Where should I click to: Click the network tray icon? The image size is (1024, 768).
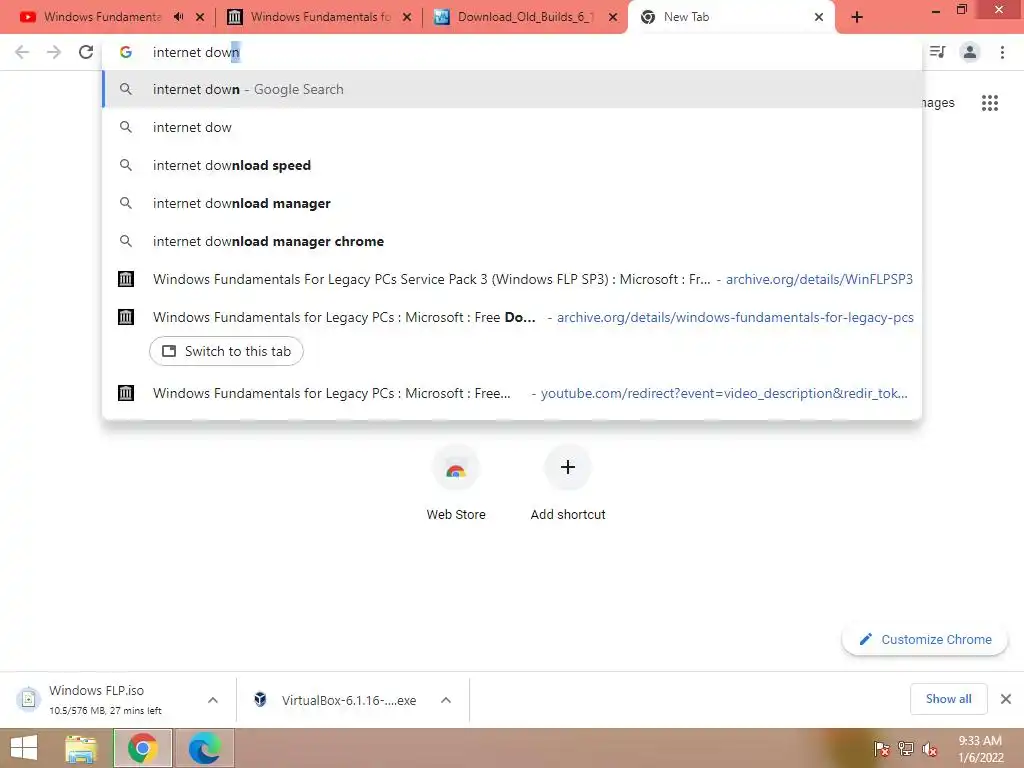(905, 748)
